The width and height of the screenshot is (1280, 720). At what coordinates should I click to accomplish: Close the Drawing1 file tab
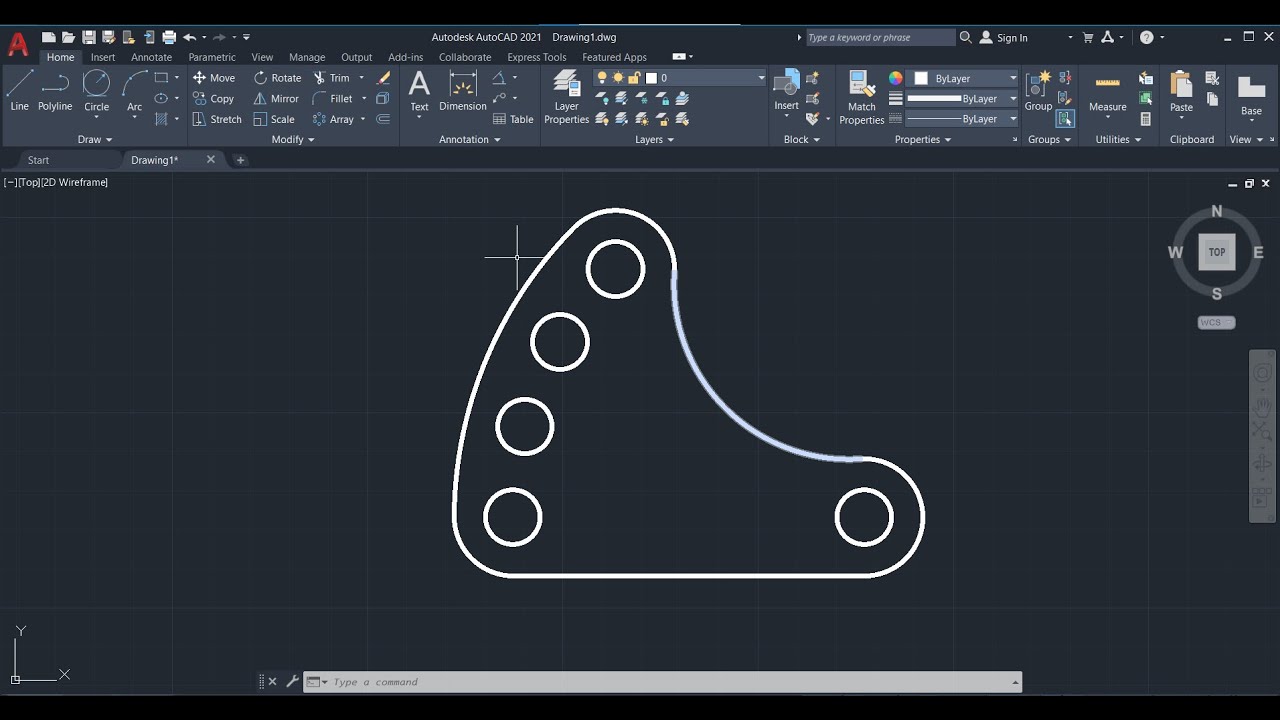(211, 160)
